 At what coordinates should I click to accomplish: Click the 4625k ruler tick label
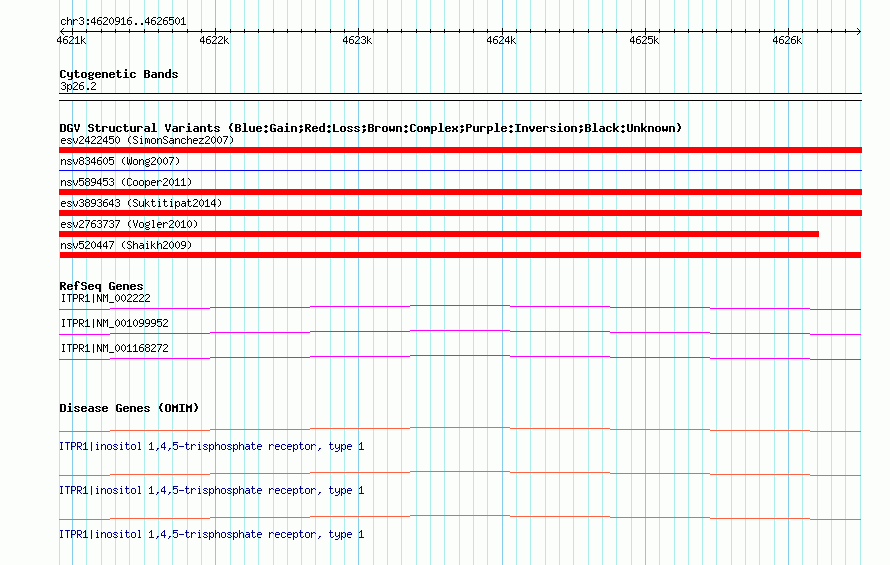click(644, 40)
